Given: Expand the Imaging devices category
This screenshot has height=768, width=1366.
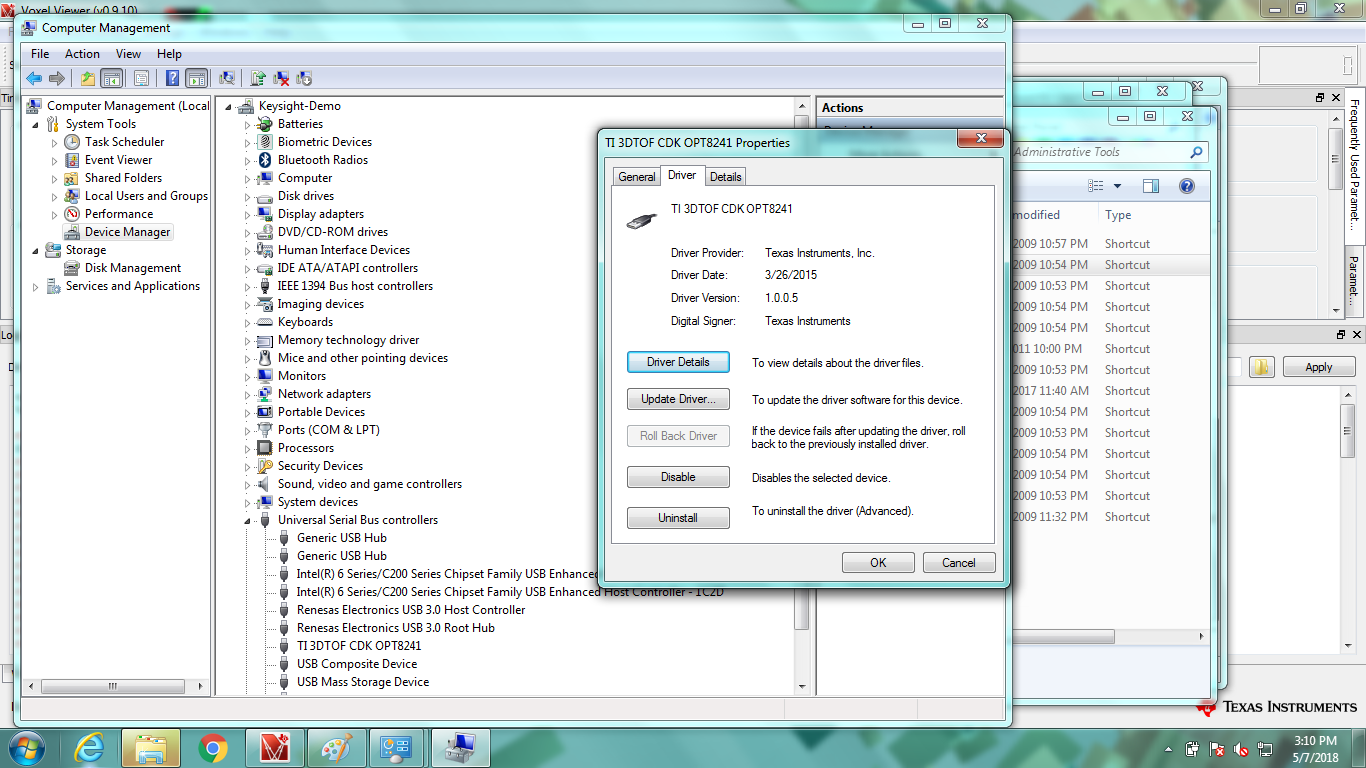Looking at the screenshot, I should coord(248,305).
